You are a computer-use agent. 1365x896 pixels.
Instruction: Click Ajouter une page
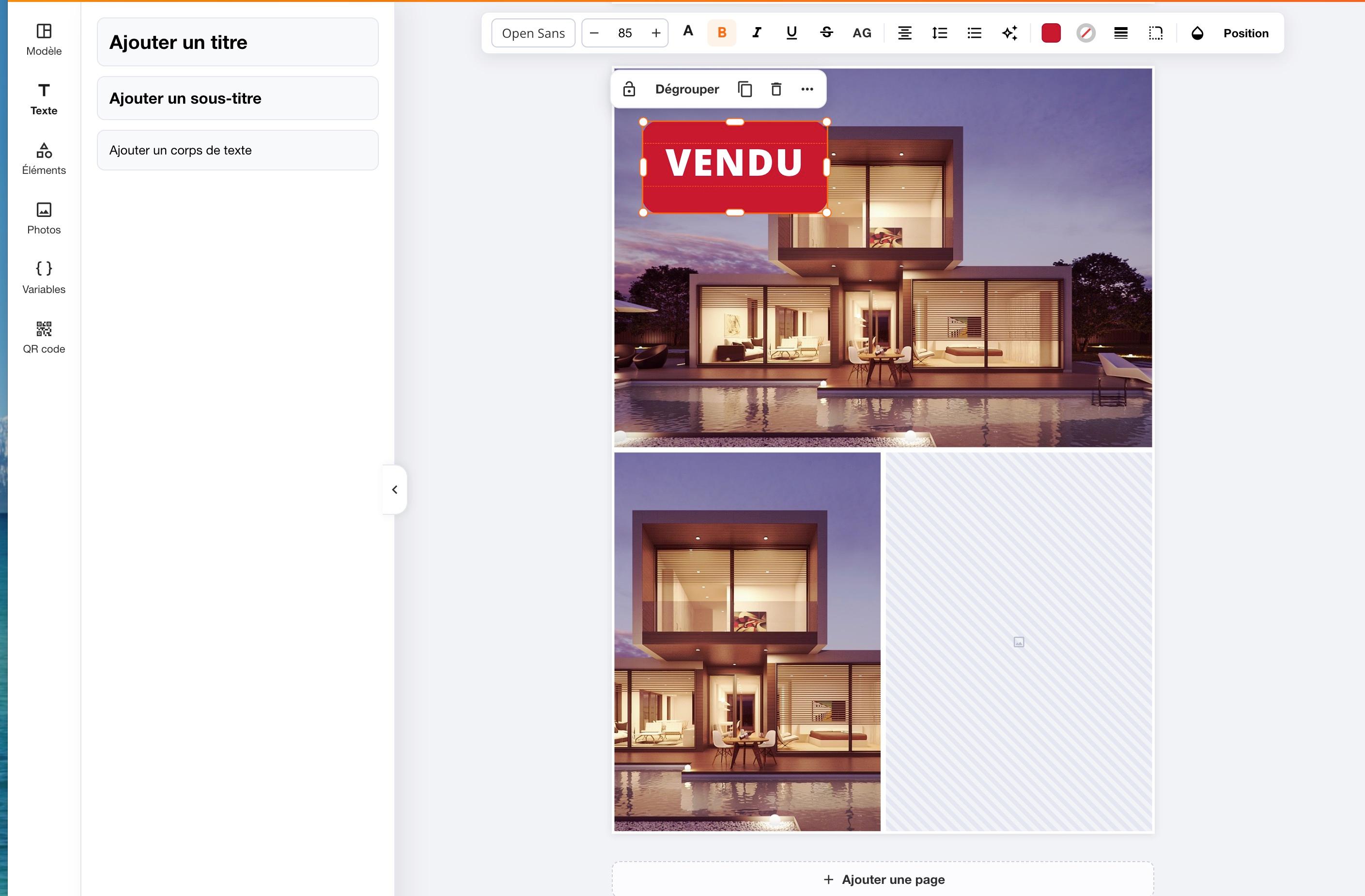point(883,880)
